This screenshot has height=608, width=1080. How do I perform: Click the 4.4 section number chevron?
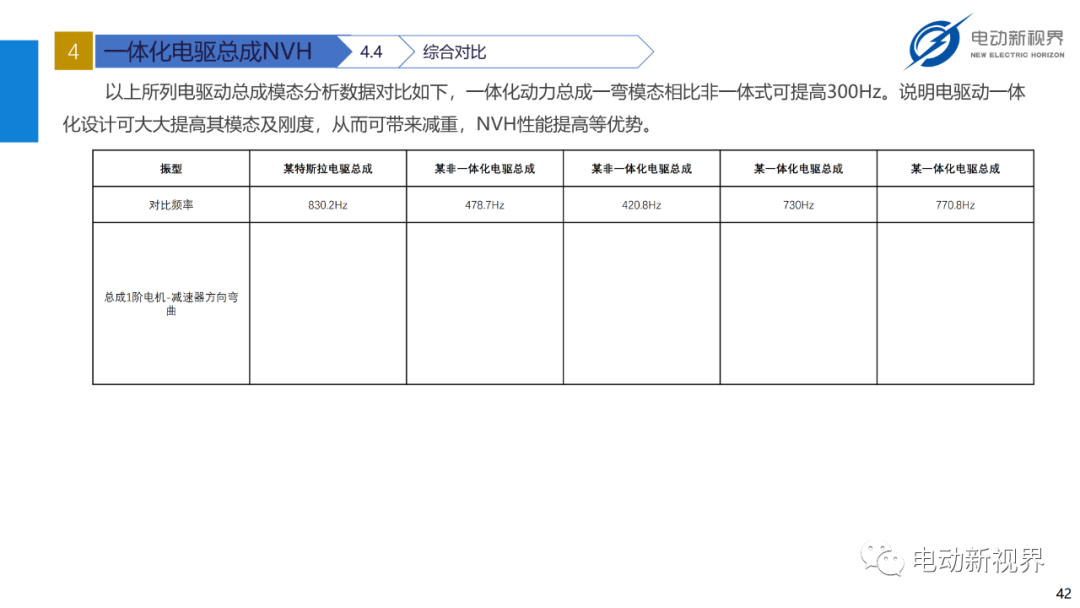point(371,52)
